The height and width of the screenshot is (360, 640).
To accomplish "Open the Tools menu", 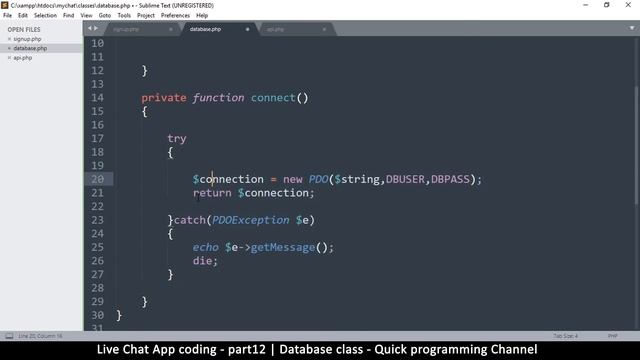I will (x=124, y=16).
